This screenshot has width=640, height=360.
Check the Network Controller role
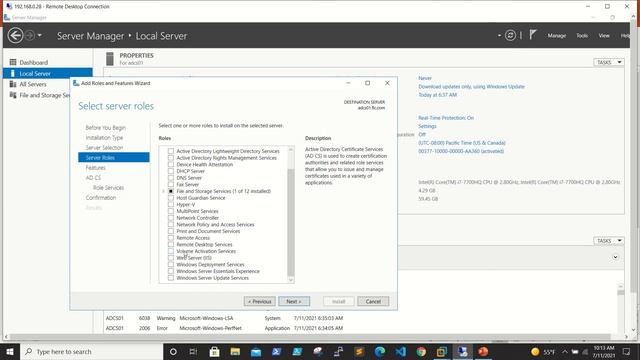click(x=171, y=218)
